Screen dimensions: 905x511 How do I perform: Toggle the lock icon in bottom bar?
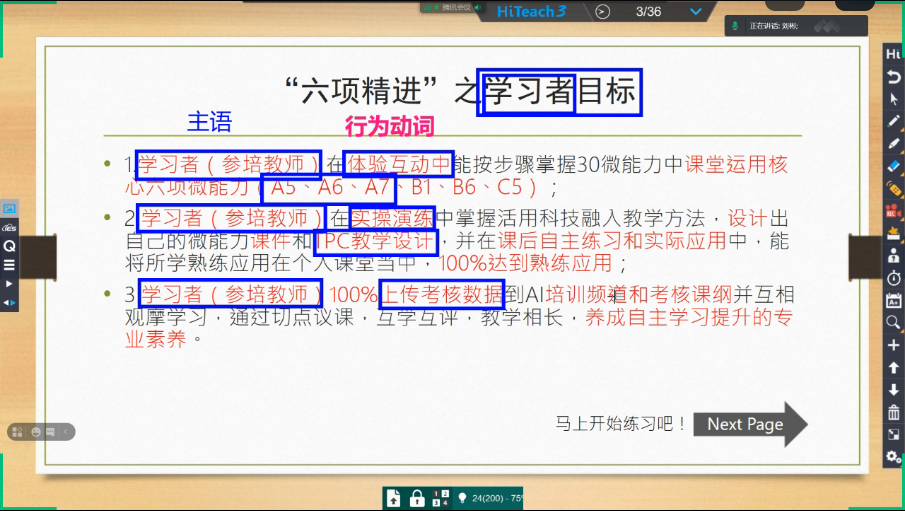(x=417, y=498)
